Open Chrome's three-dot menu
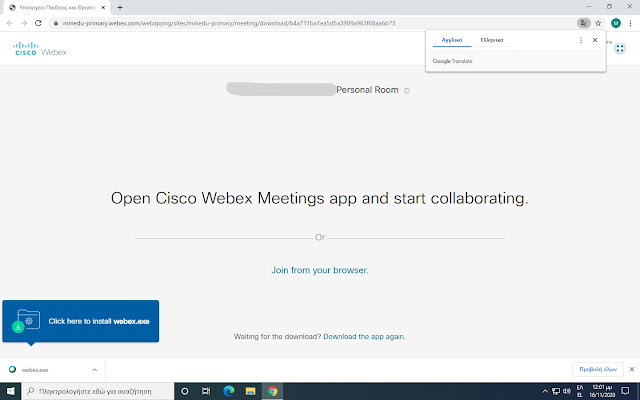 631,23
